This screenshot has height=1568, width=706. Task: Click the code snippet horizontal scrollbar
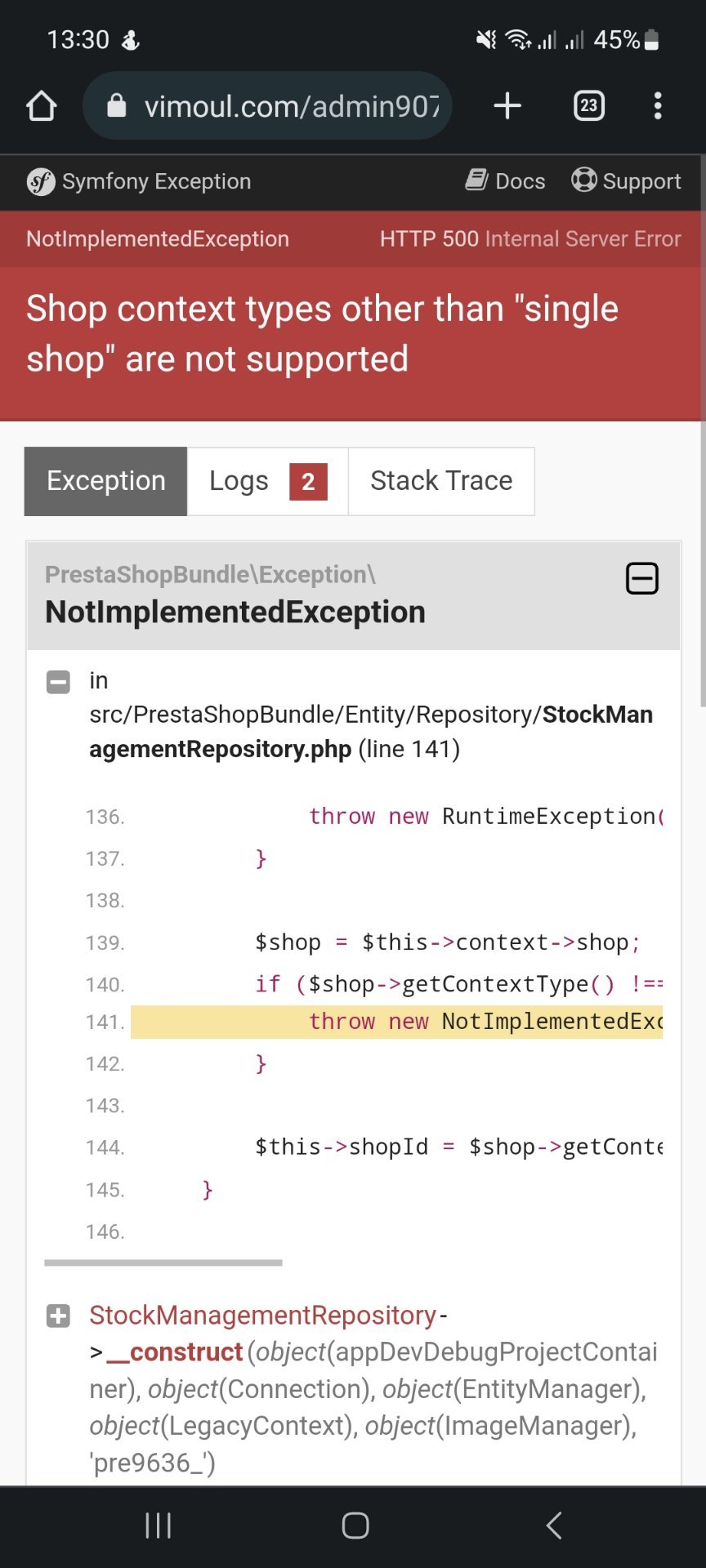click(163, 1263)
